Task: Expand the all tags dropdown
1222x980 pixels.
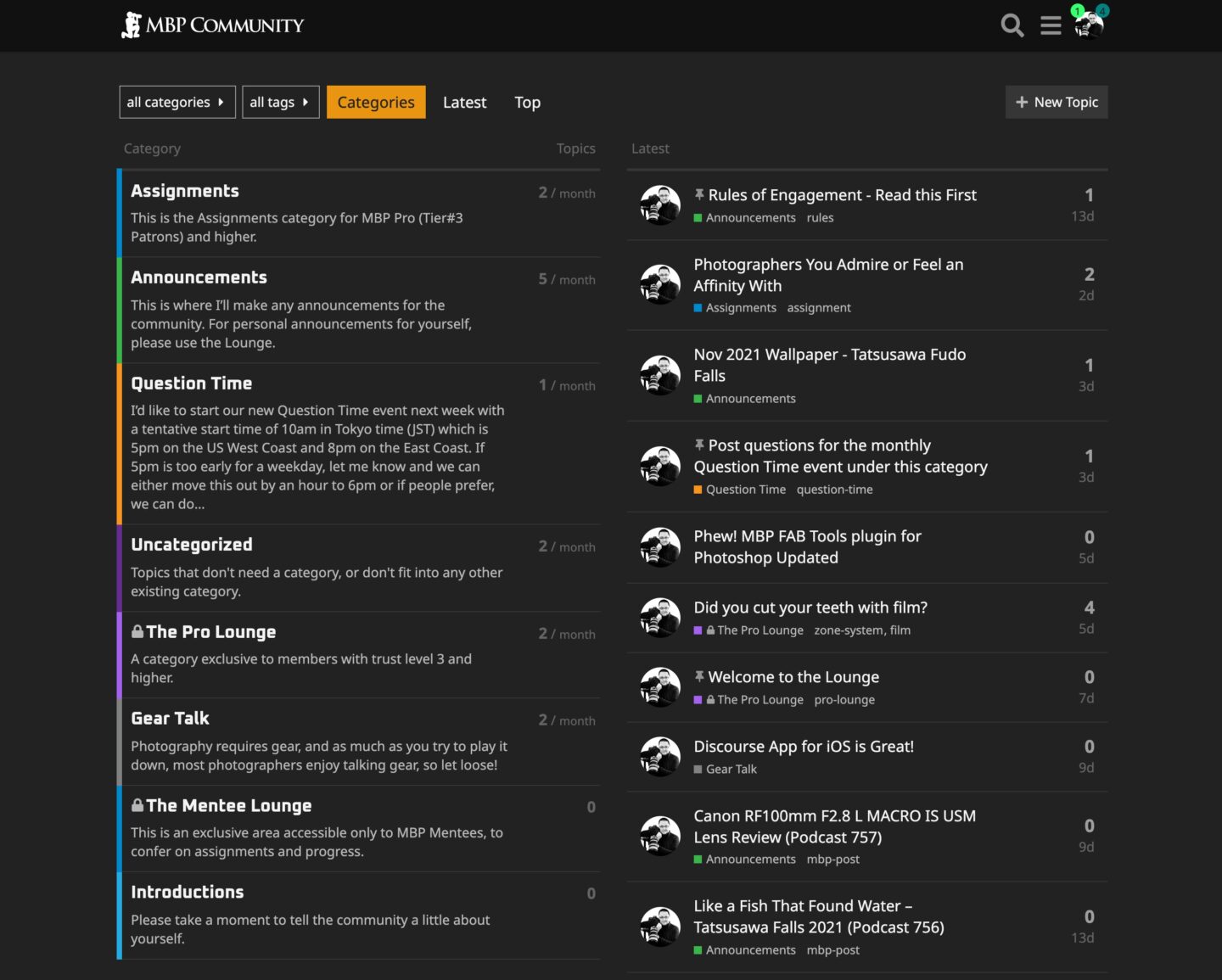Action: tap(280, 102)
